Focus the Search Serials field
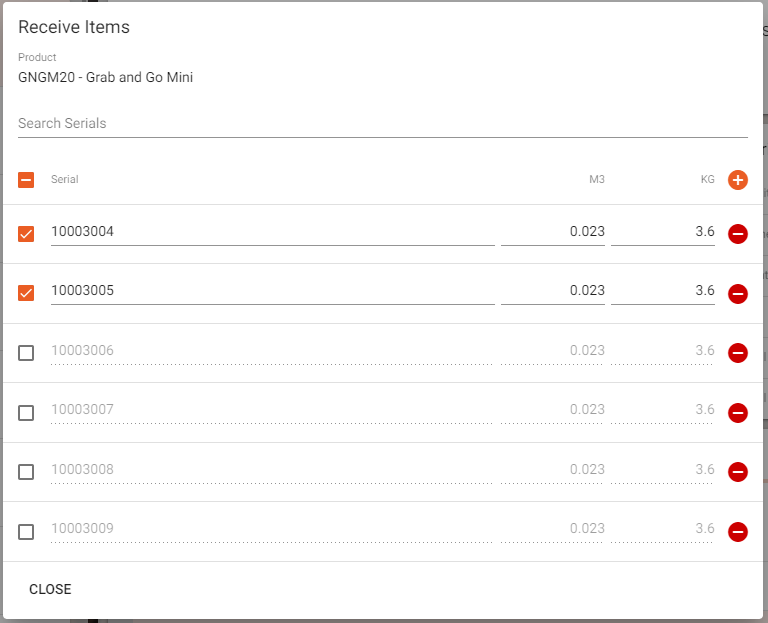This screenshot has height=623, width=768. click(x=383, y=123)
